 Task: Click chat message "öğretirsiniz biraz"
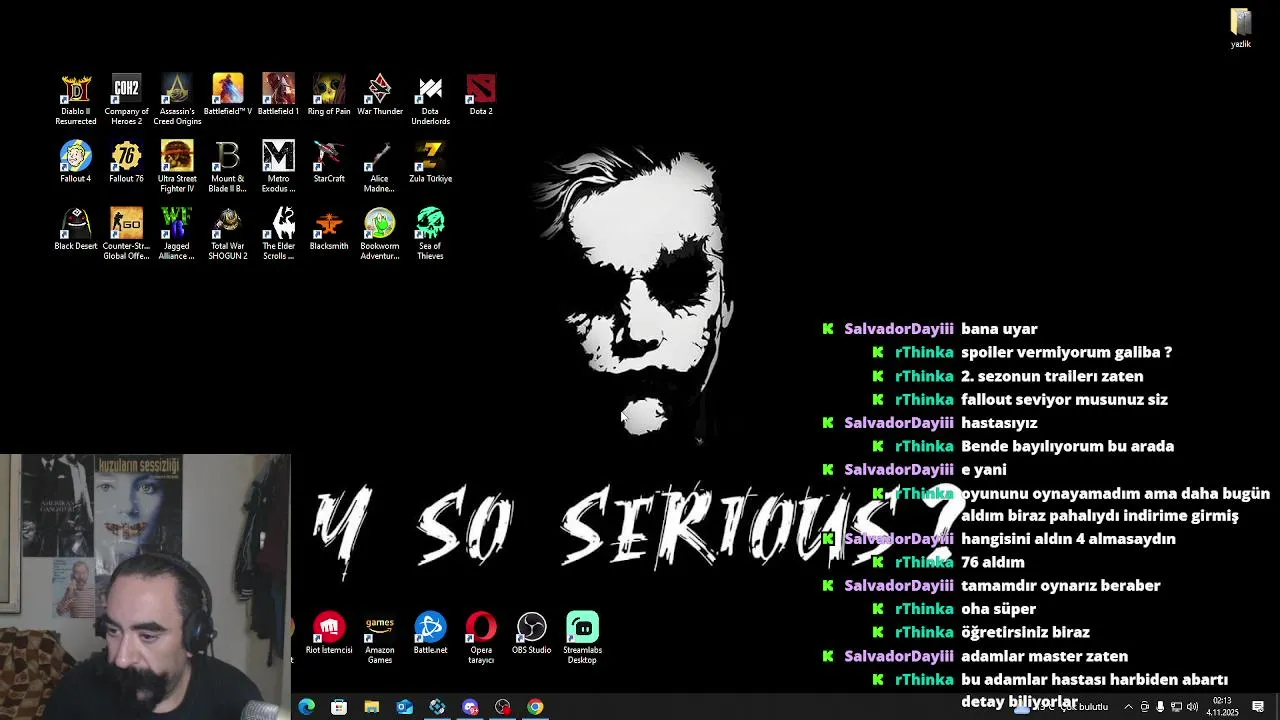coord(1025,632)
